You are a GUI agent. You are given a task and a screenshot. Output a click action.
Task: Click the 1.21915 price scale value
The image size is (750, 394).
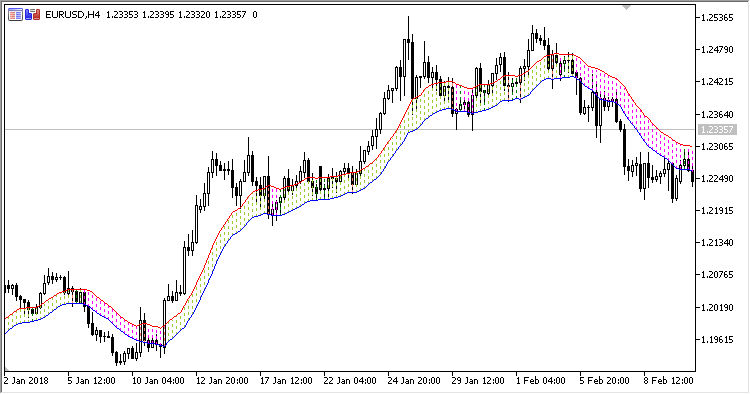(717, 210)
